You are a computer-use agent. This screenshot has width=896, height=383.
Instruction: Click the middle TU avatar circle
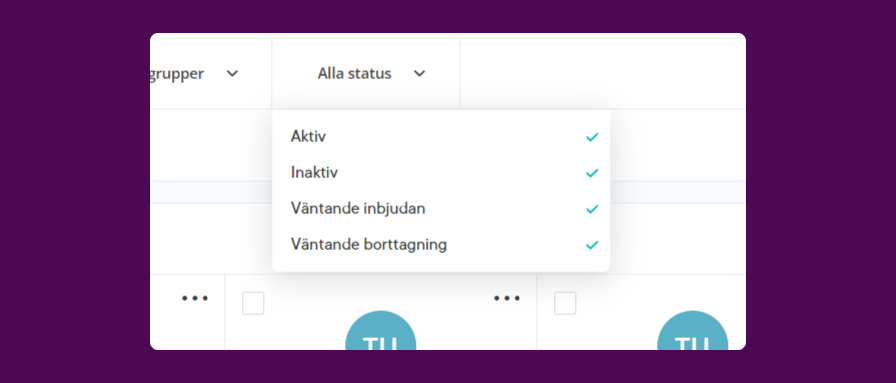click(381, 331)
